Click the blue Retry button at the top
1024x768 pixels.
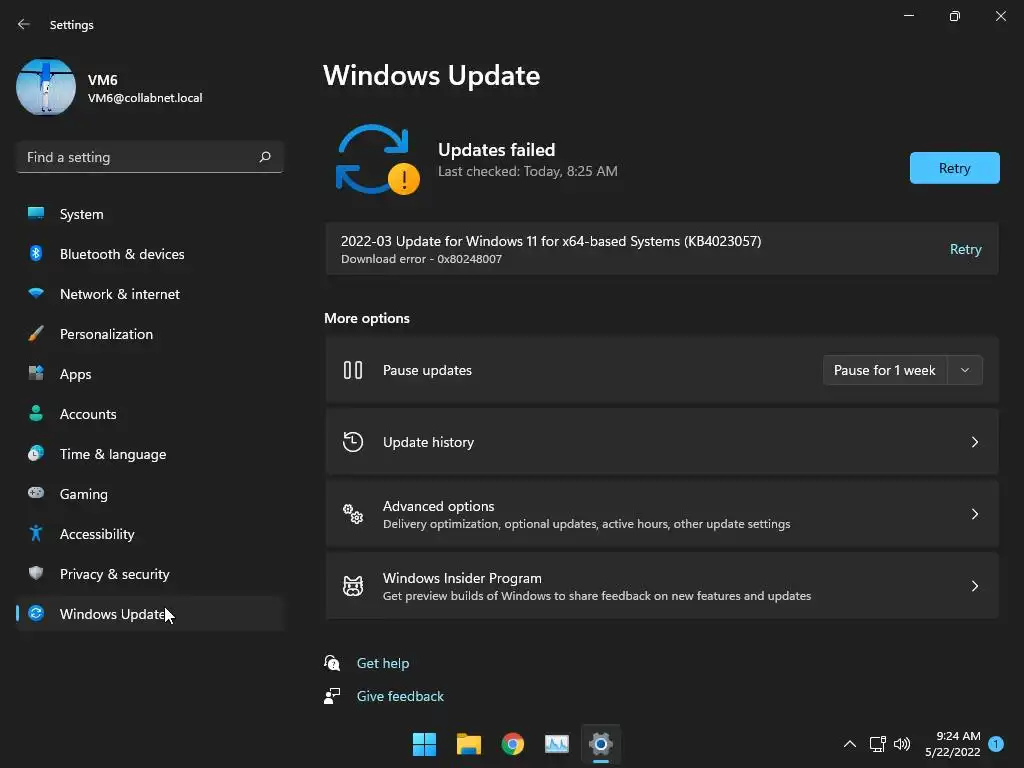[954, 168]
